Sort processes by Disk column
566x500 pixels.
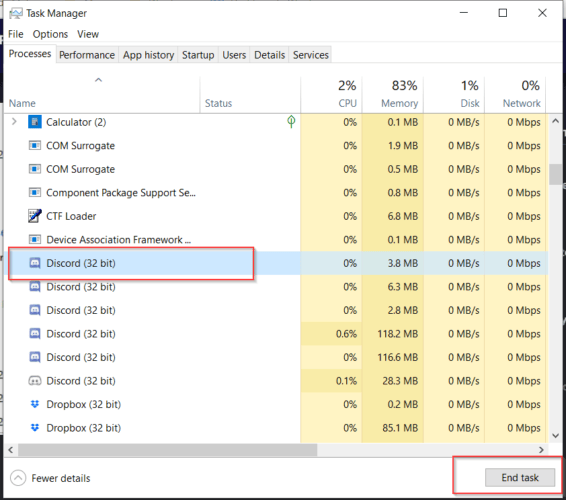coord(454,94)
